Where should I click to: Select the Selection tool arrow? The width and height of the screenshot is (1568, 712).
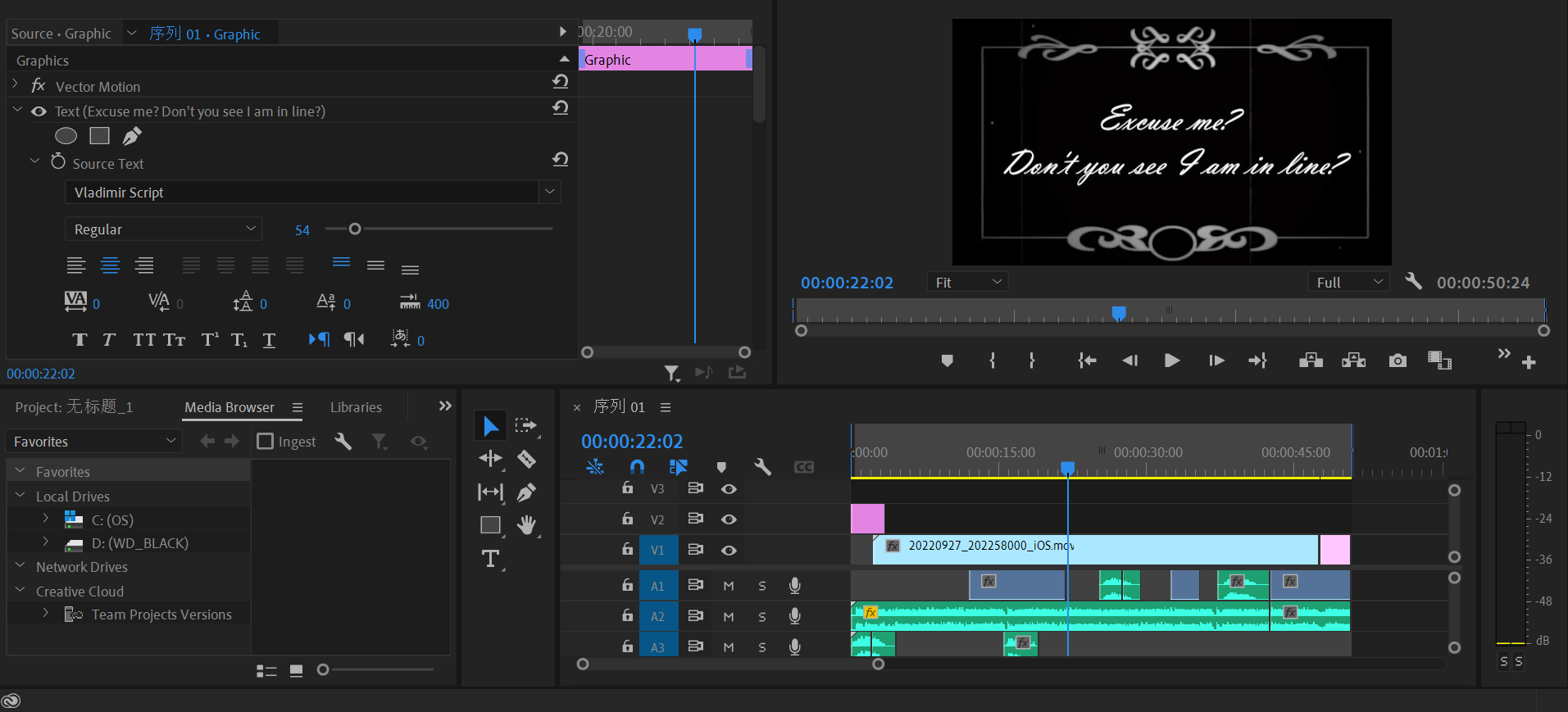490,426
